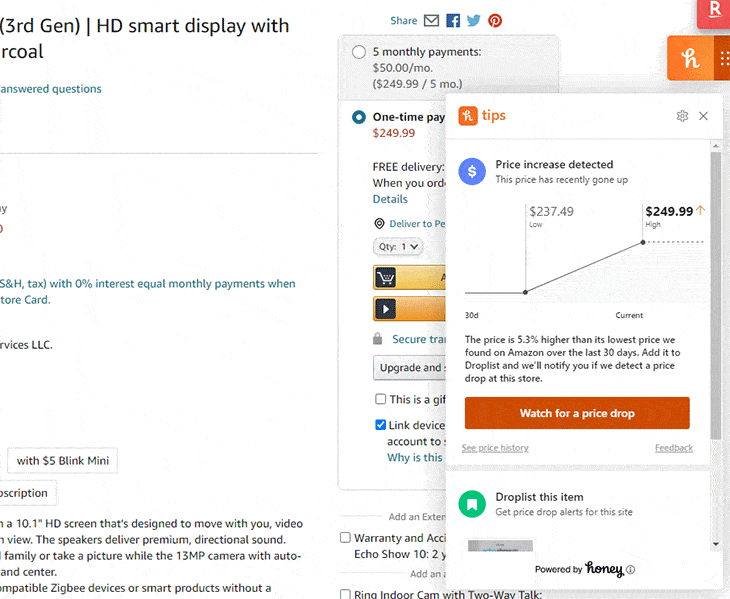The width and height of the screenshot is (730, 599).
Task: Click the Honey panel scrollbar thumb
Action: tap(716, 296)
